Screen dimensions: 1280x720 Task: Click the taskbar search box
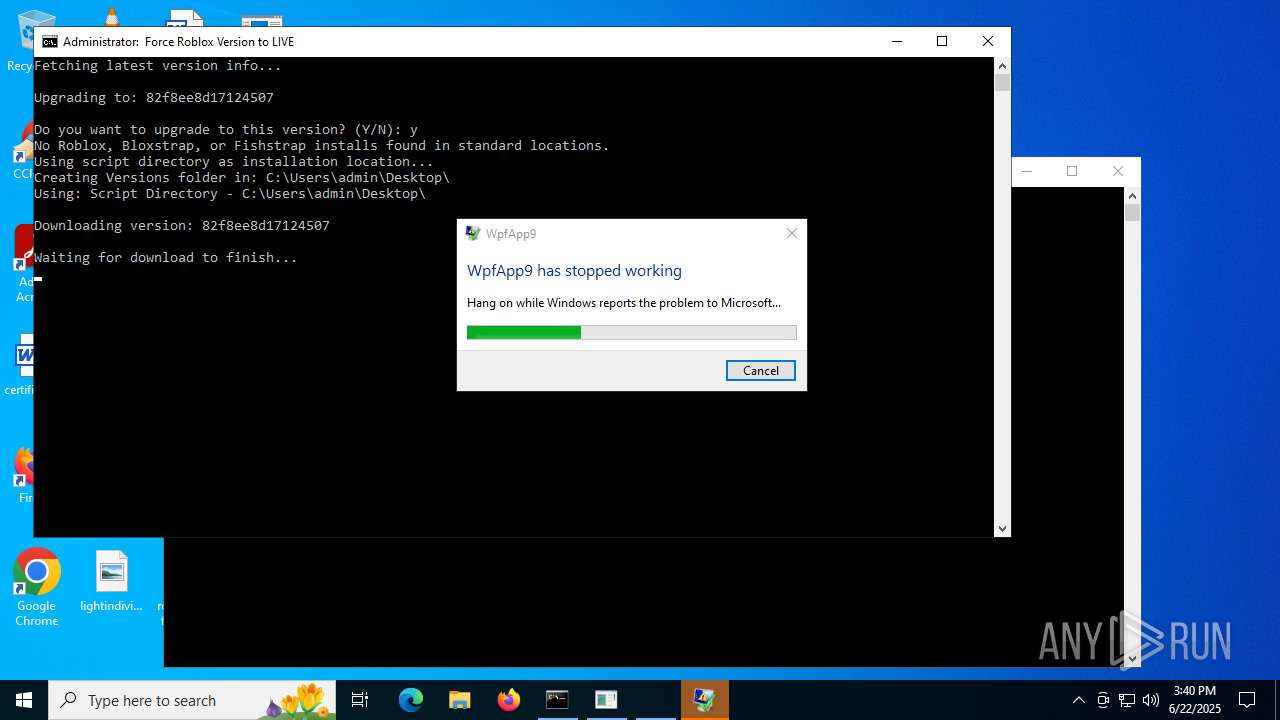tap(192, 700)
